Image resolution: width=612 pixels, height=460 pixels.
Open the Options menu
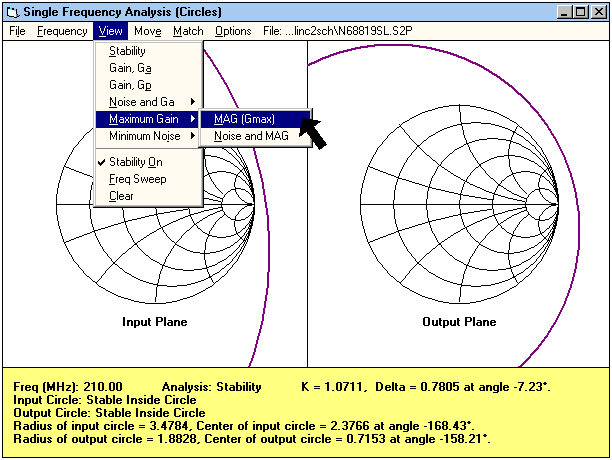point(233,31)
